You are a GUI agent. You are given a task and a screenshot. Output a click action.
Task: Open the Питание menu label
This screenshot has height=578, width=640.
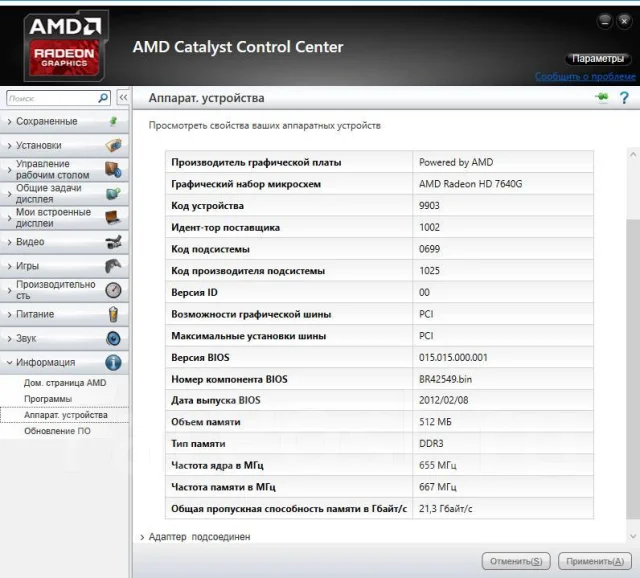[35, 314]
